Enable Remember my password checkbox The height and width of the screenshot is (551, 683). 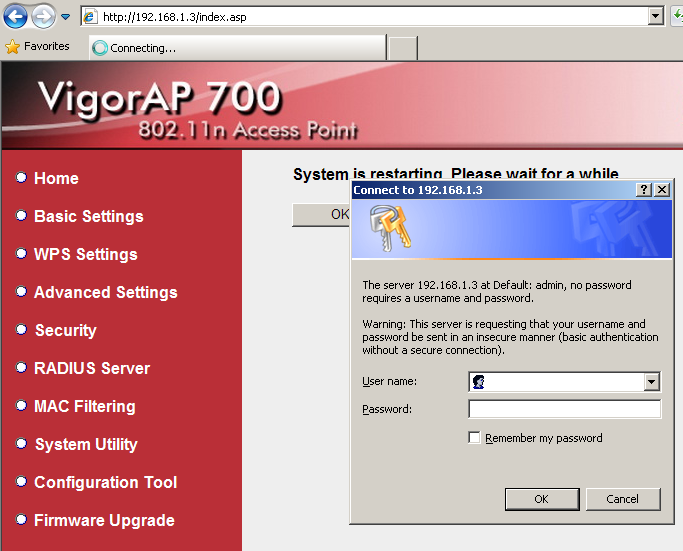point(474,437)
